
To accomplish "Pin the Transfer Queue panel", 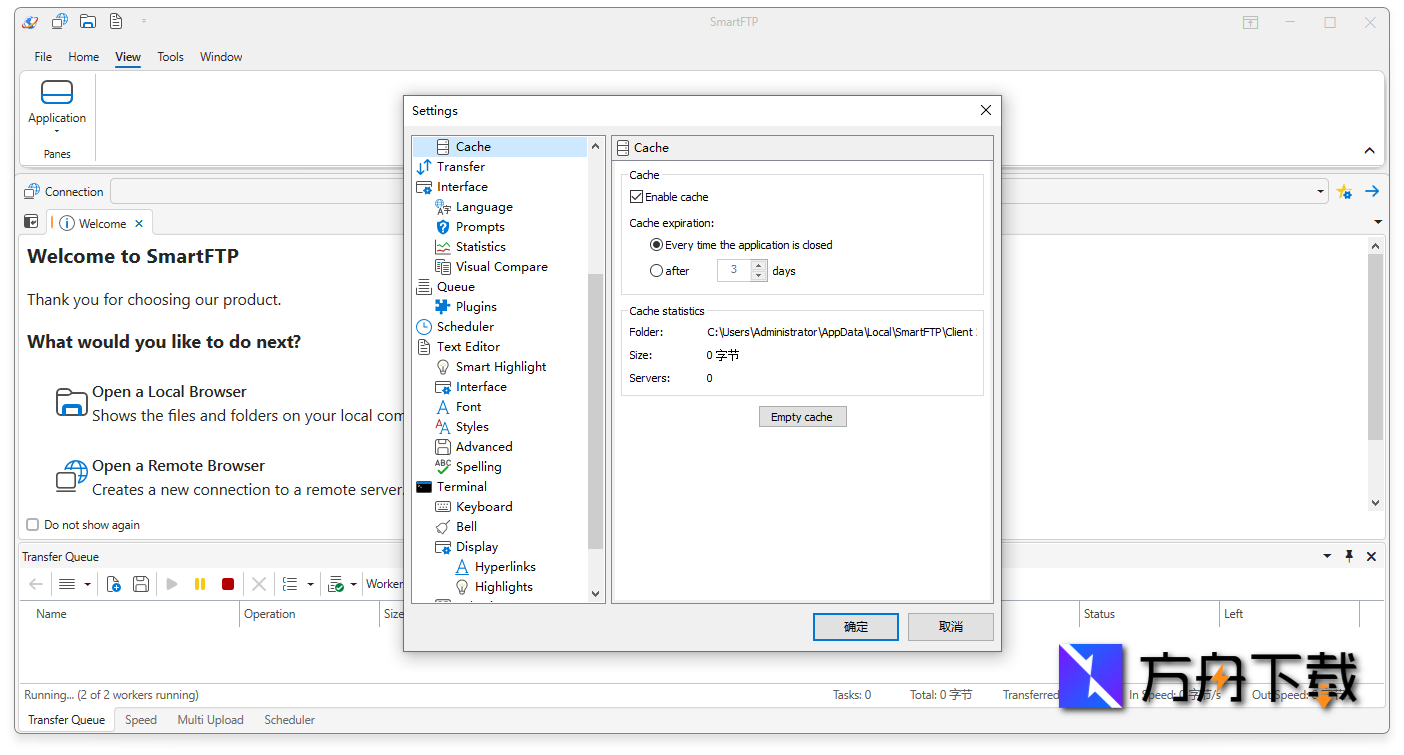I will (1349, 556).
